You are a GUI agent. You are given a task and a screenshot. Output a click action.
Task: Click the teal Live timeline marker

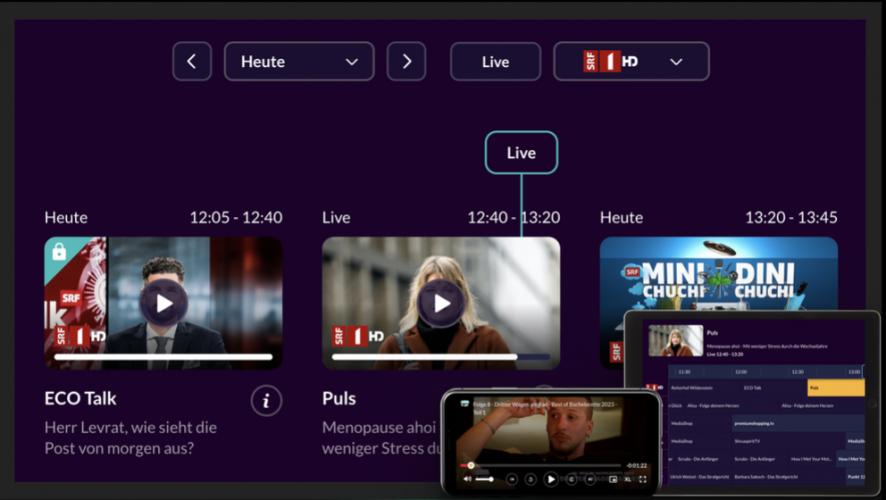click(x=521, y=153)
